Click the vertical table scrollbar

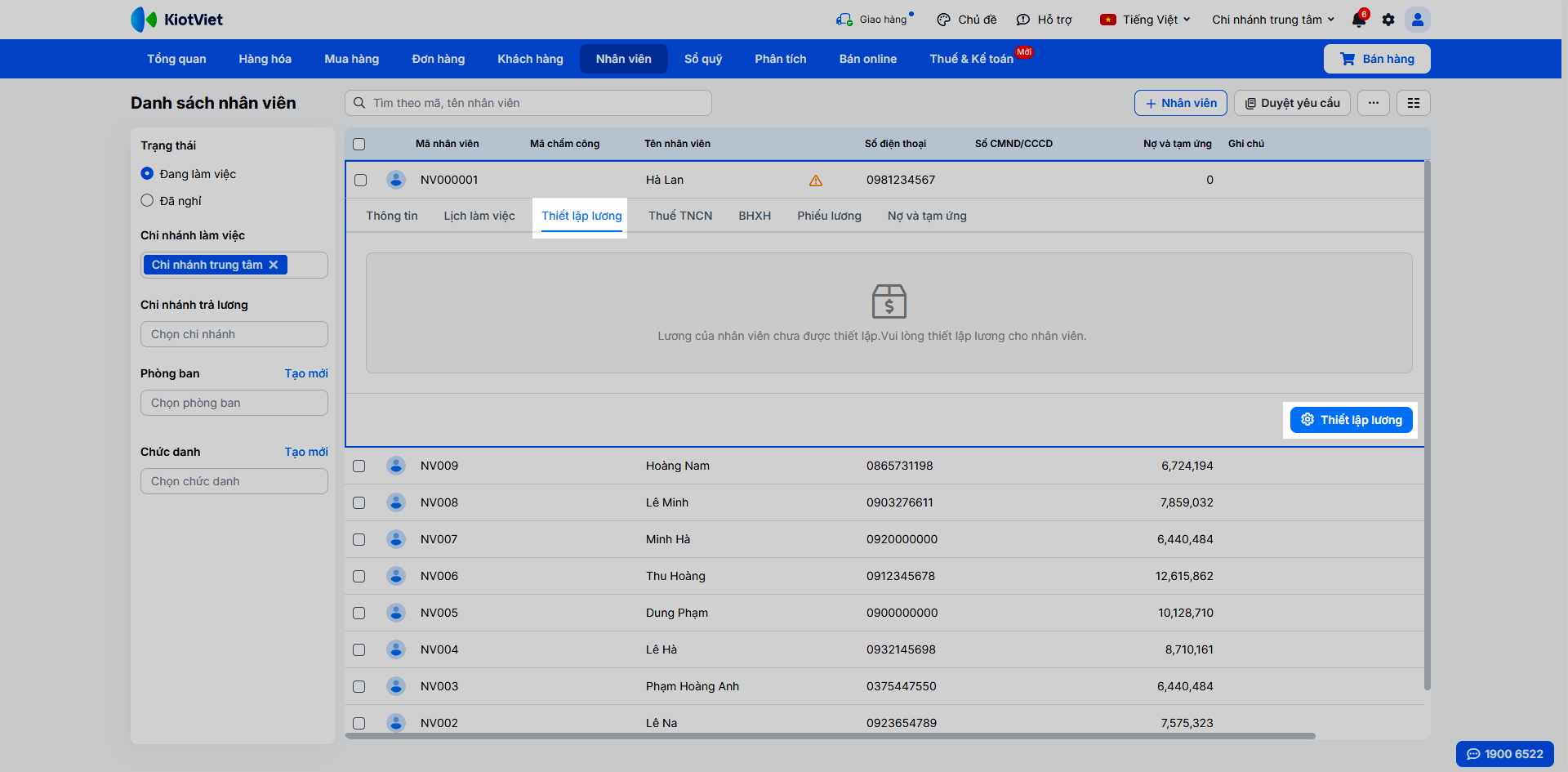[x=1428, y=425]
